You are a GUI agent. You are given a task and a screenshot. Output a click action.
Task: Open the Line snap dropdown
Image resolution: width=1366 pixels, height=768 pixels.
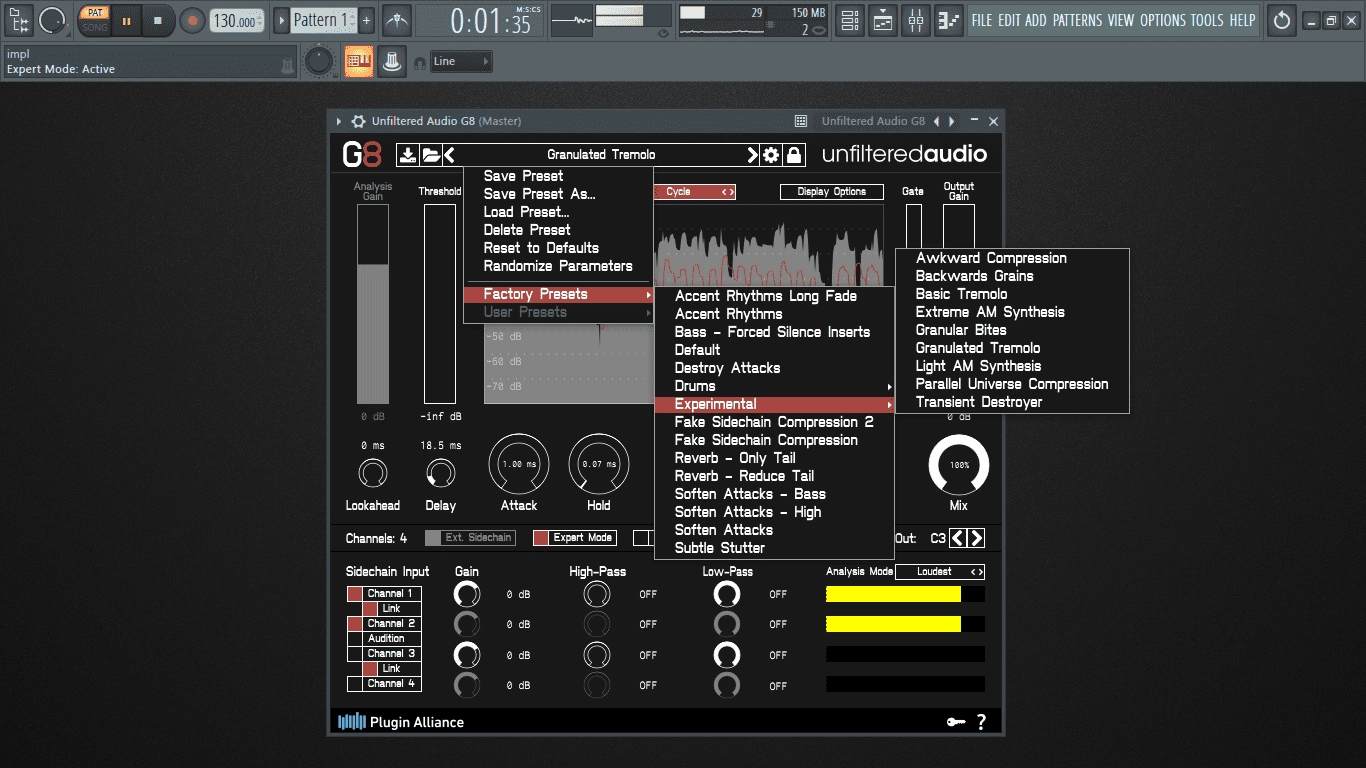pos(461,62)
